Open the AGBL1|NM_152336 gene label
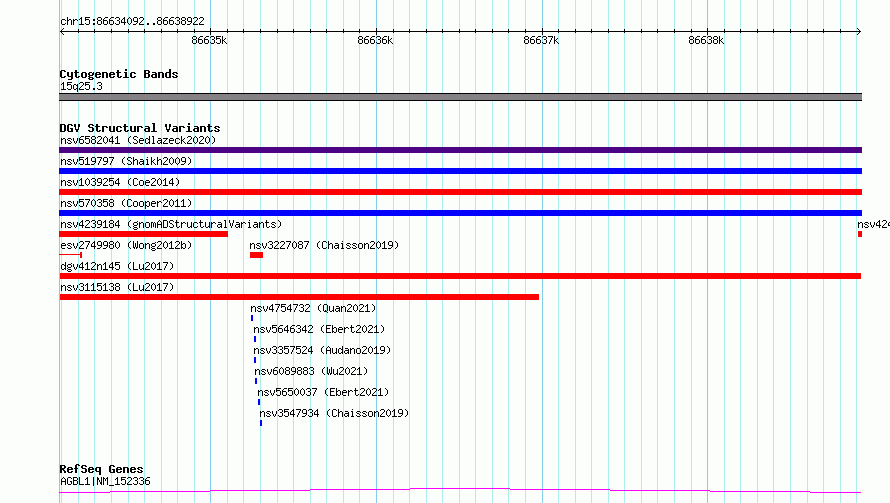This screenshot has width=890, height=503. click(105, 481)
